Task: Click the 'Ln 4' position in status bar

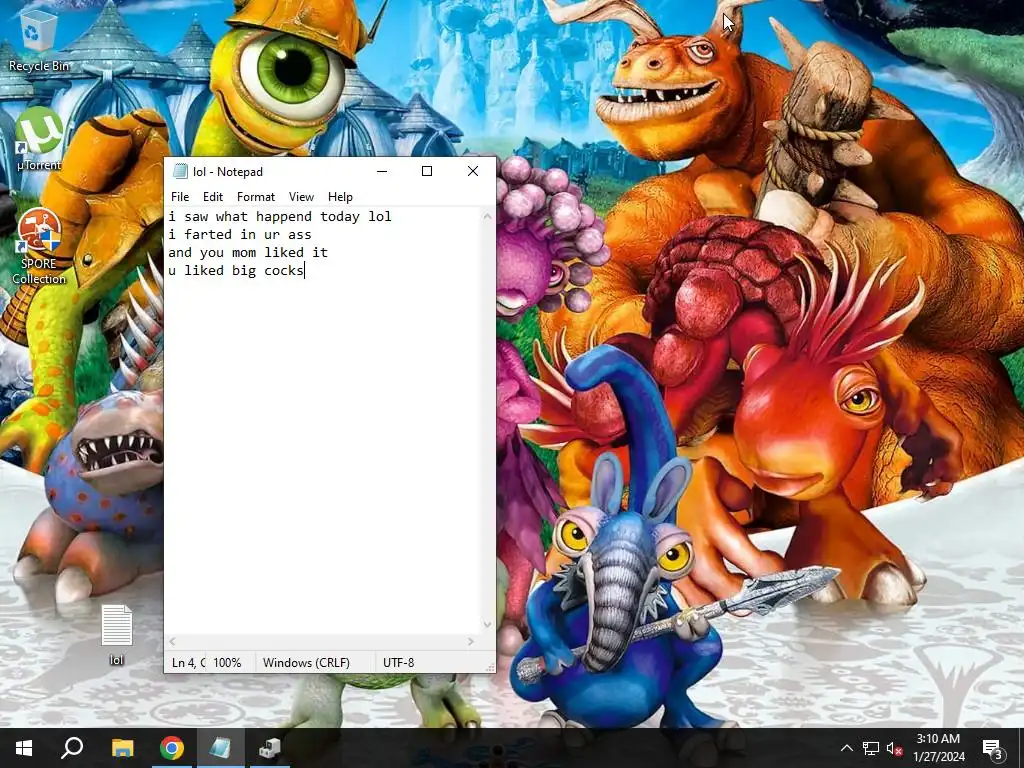Action: point(188,662)
